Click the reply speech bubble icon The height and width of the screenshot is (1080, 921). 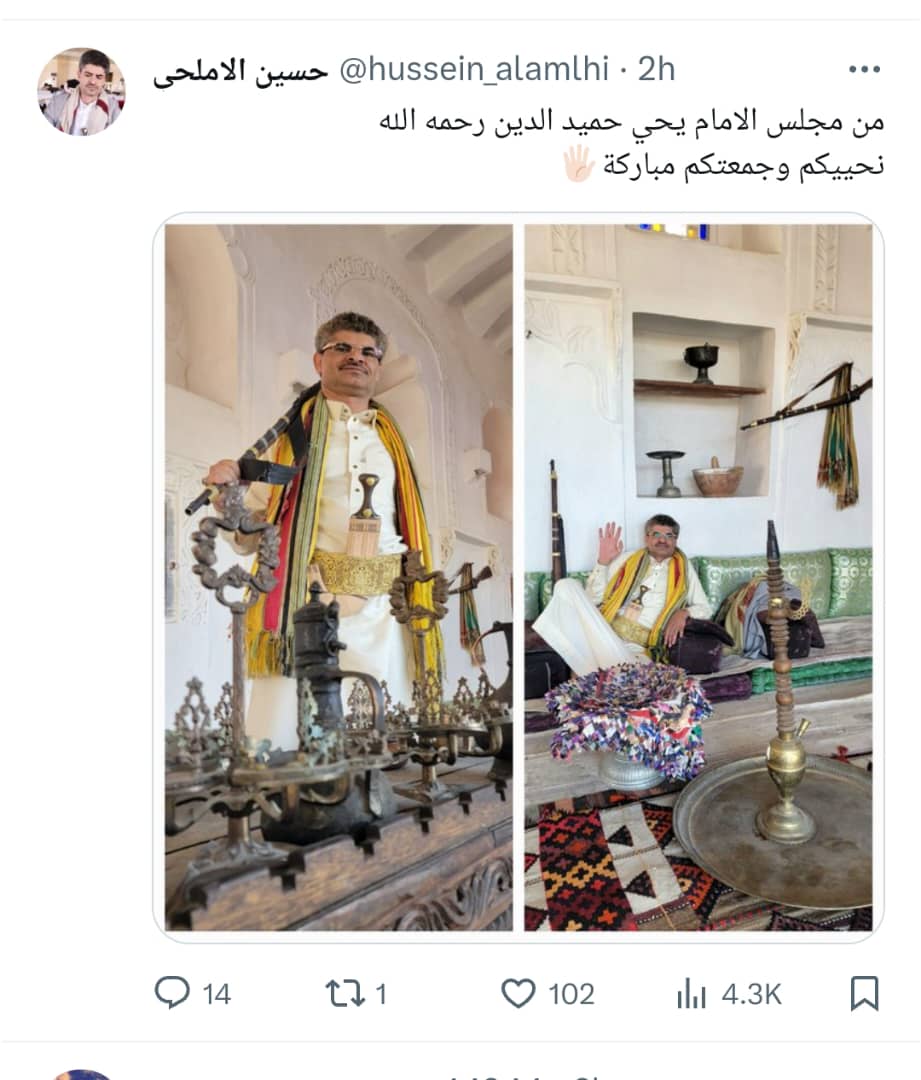[172, 993]
